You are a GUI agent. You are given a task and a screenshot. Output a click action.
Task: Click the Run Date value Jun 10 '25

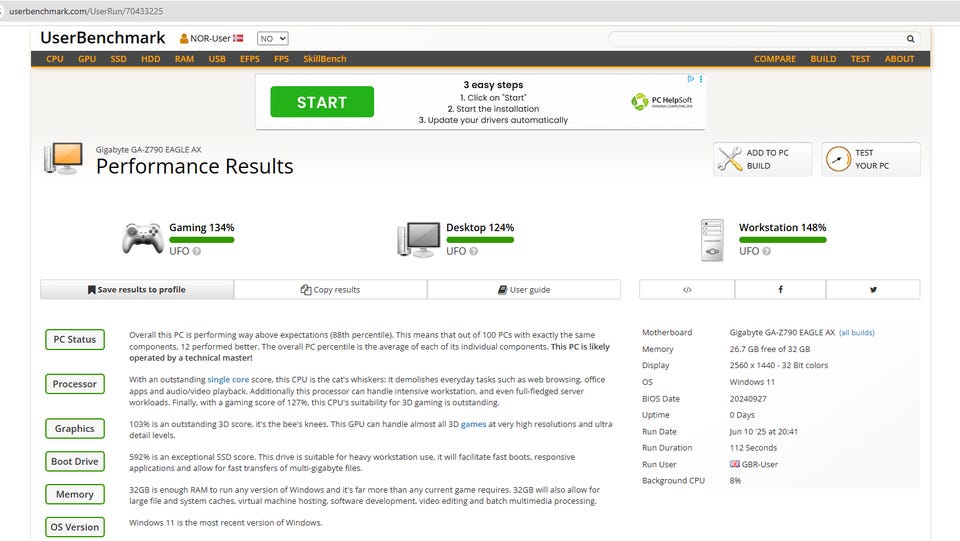coord(763,431)
